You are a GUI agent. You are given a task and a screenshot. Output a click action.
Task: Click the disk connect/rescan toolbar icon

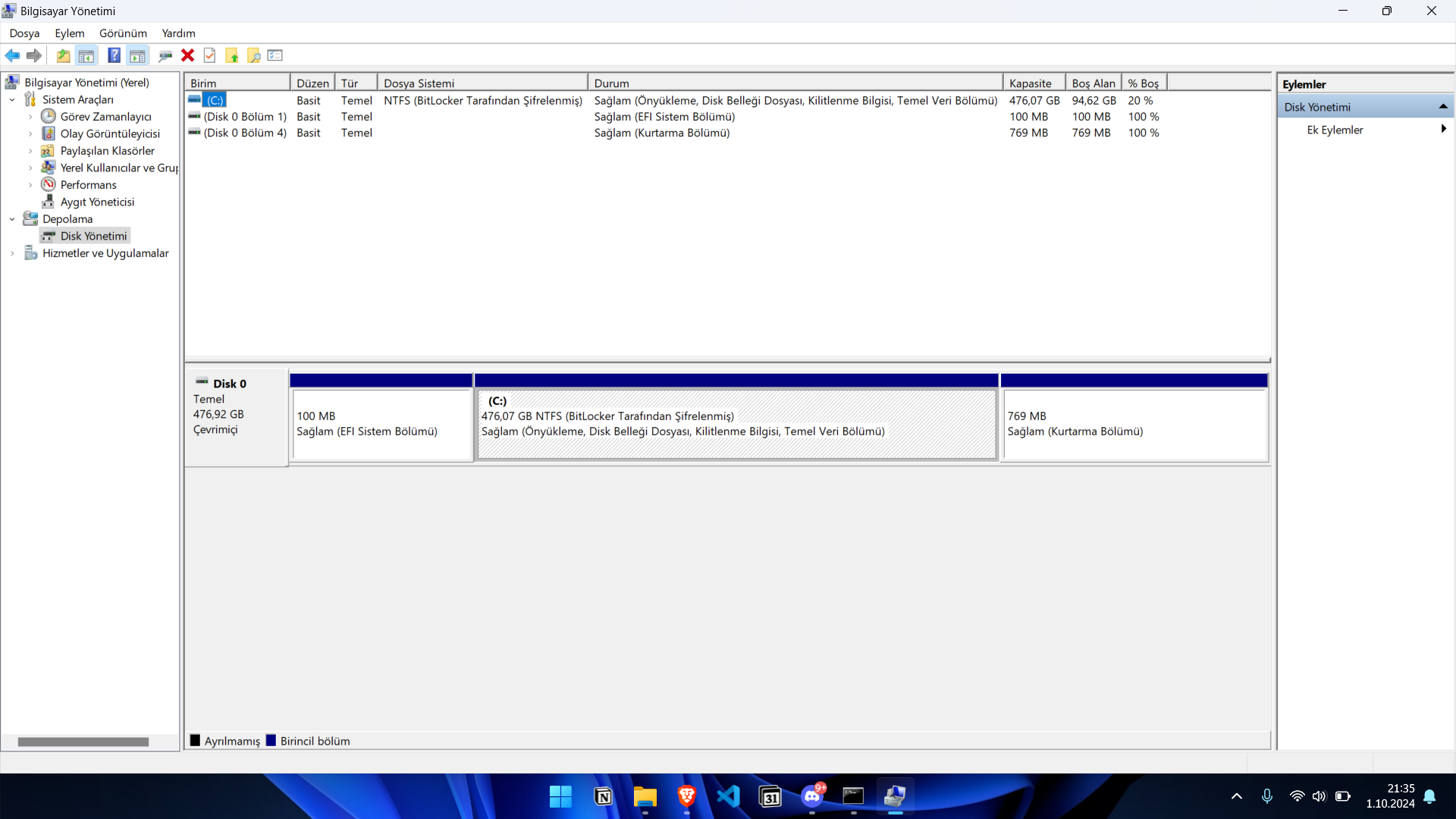click(x=165, y=55)
